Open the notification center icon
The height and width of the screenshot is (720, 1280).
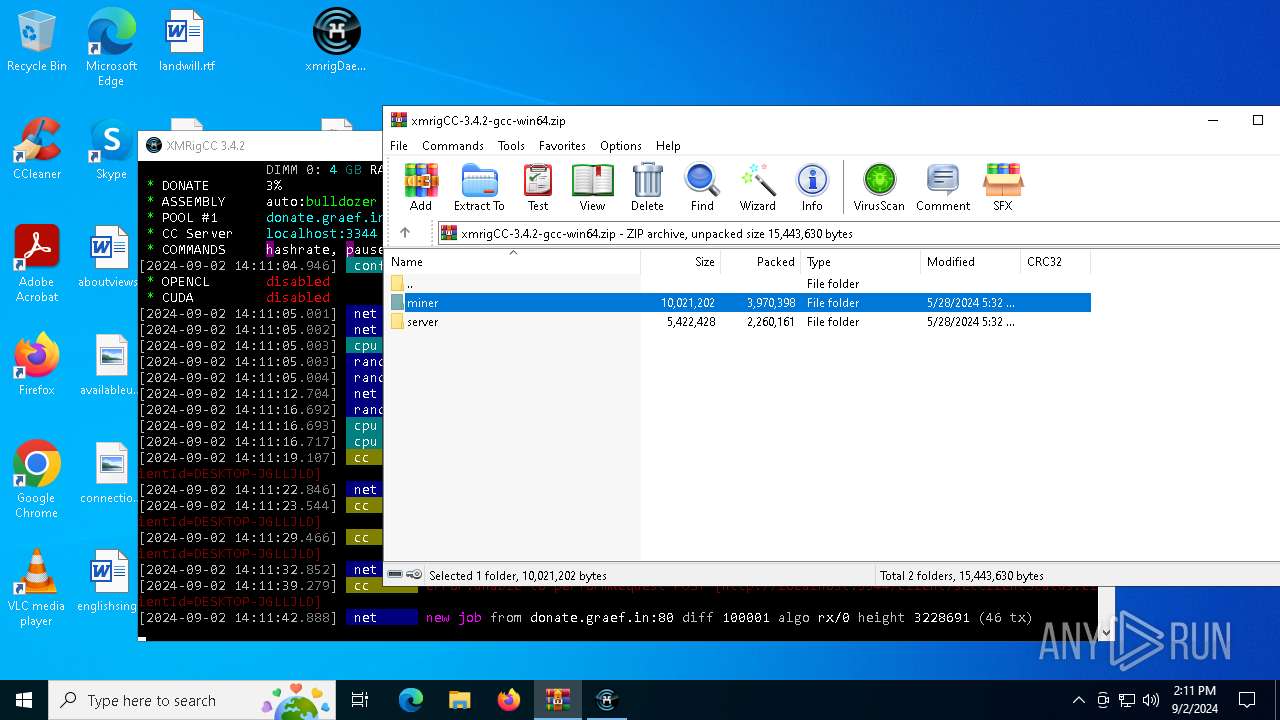click(x=1247, y=700)
